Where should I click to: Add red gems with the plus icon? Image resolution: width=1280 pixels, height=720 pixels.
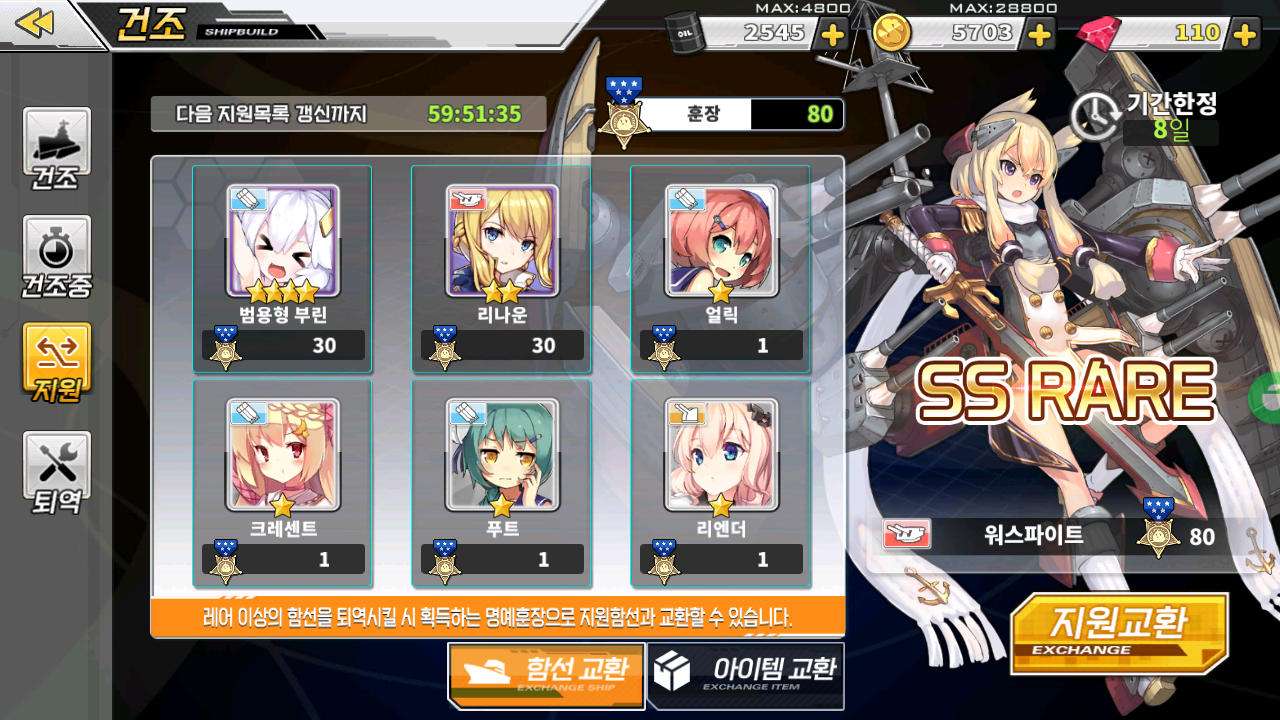[x=1244, y=34]
